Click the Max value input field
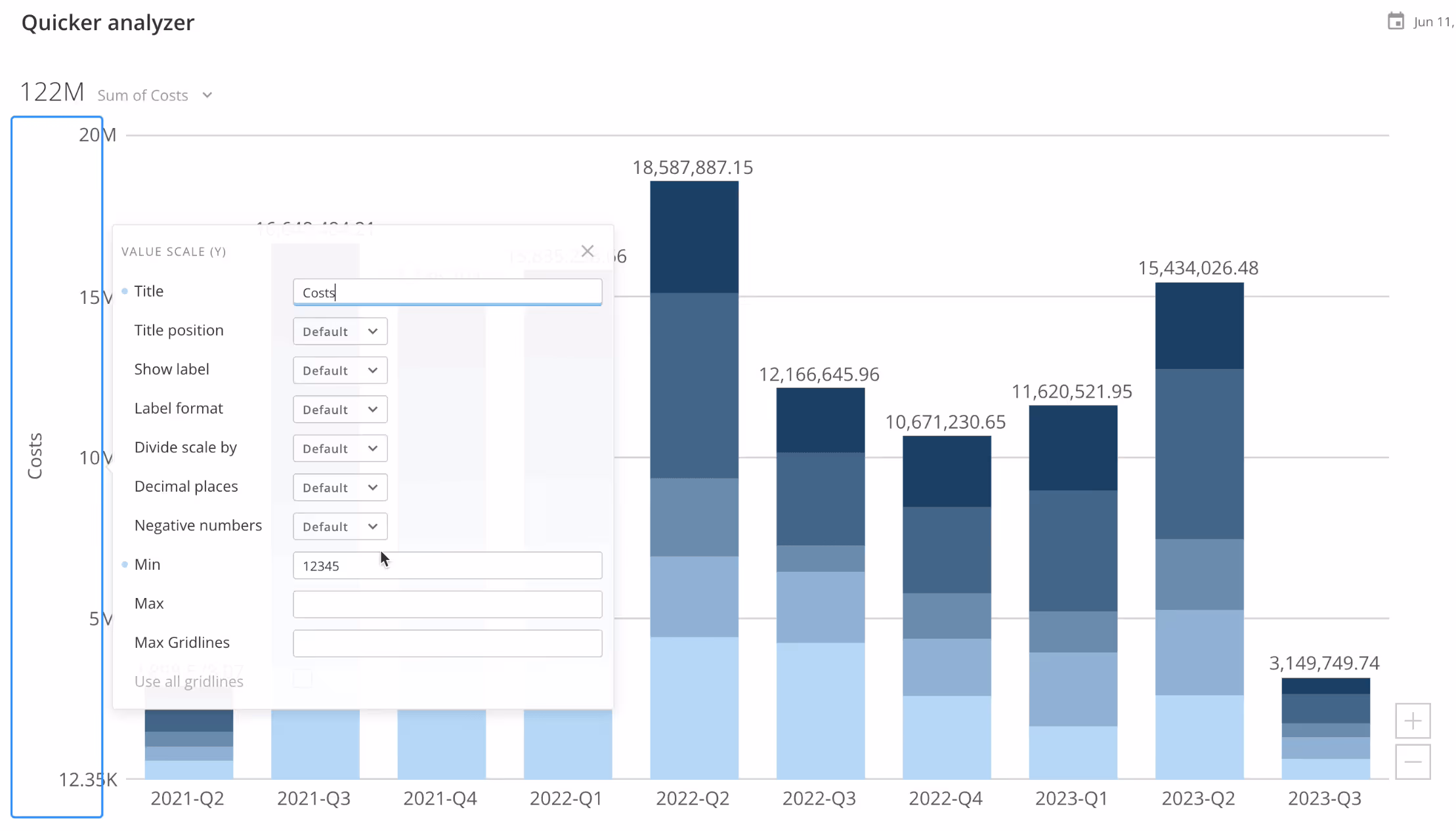Viewport: 1456px width, 831px height. pyautogui.click(x=447, y=605)
